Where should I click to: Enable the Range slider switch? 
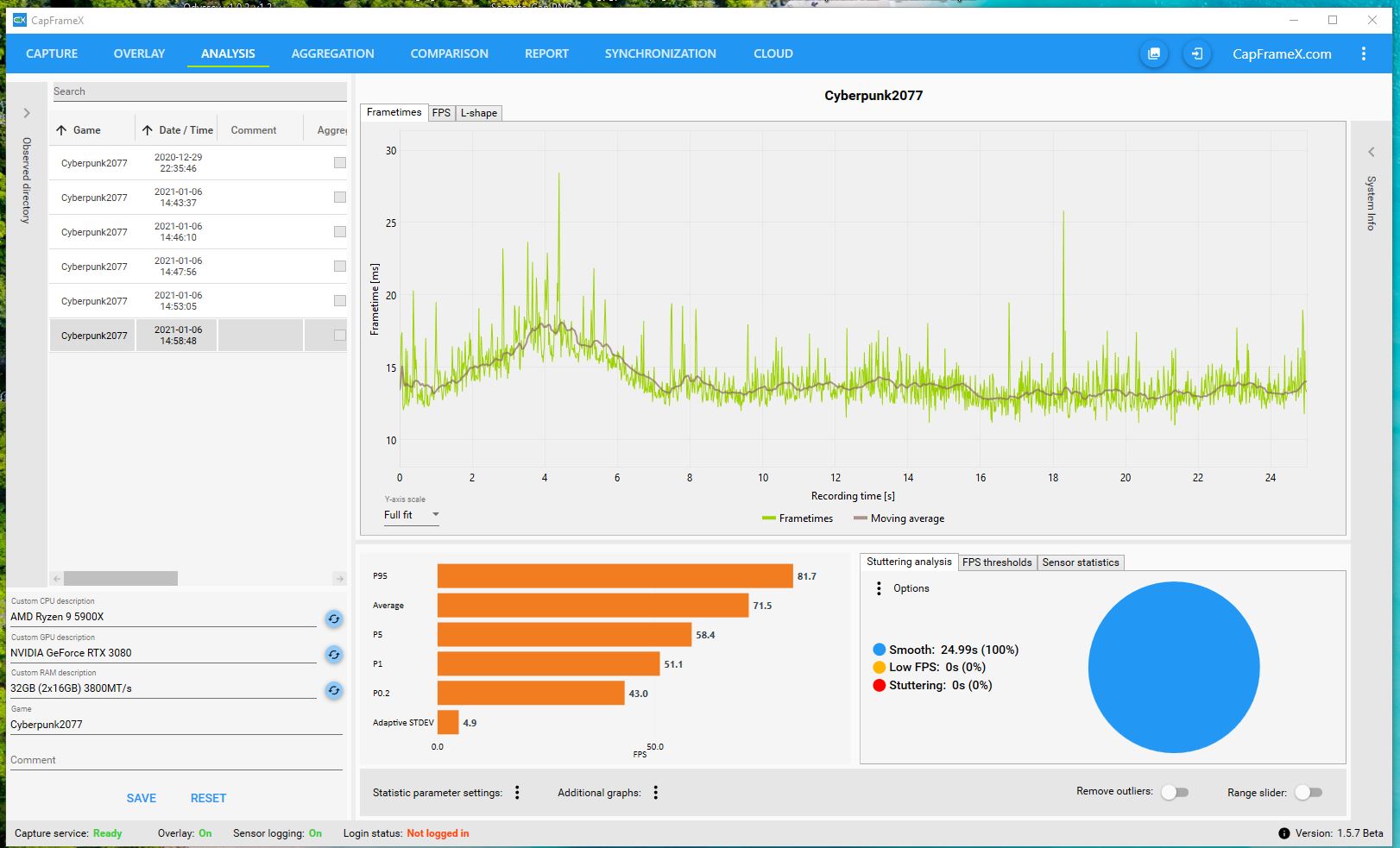[1309, 792]
